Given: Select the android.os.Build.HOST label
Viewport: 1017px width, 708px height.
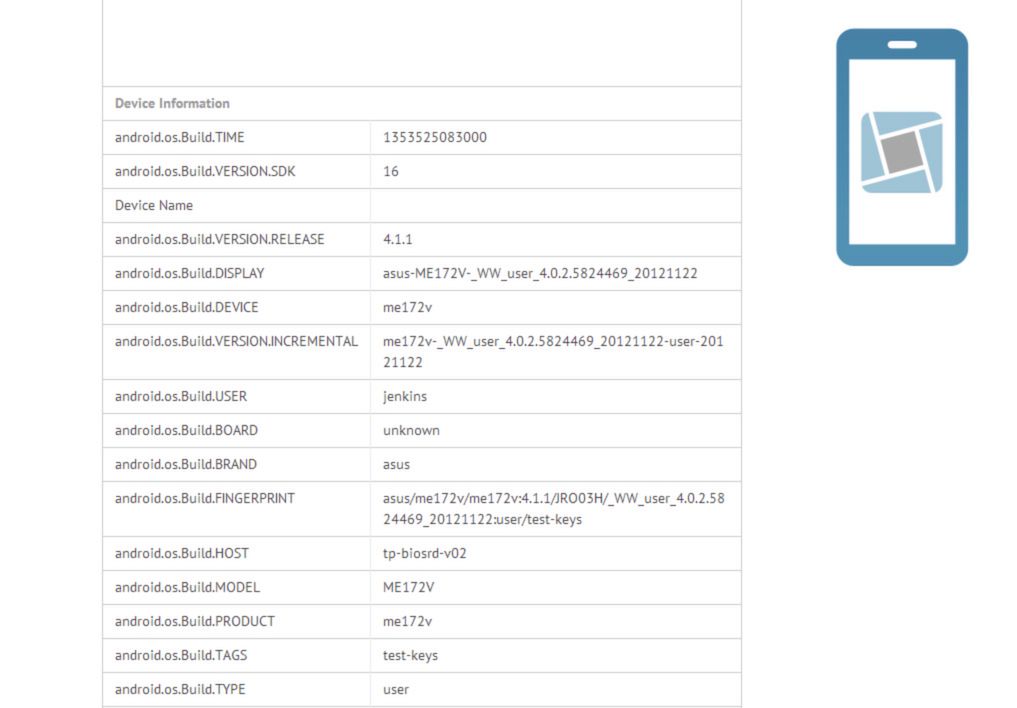Looking at the screenshot, I should tap(182, 554).
